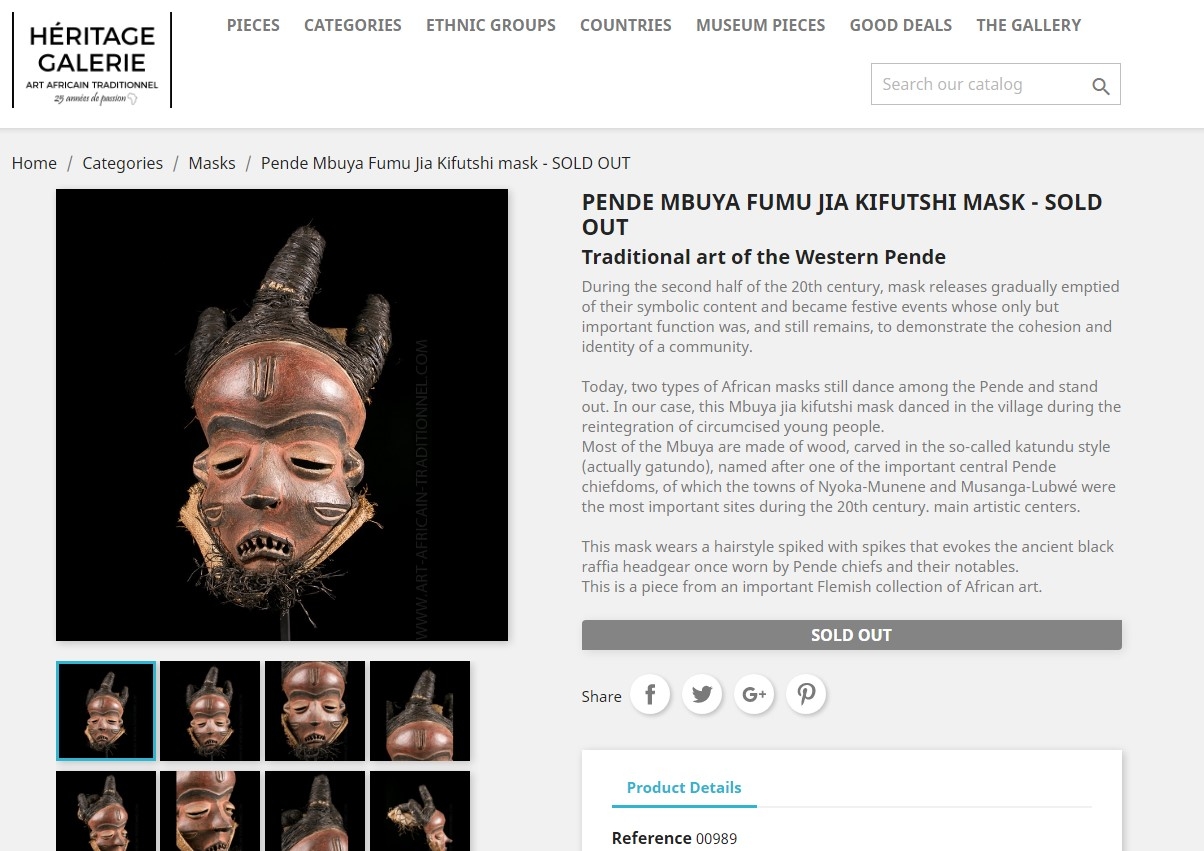The width and height of the screenshot is (1204, 851).
Task: Follow the Masks breadcrumb link
Action: click(x=212, y=163)
